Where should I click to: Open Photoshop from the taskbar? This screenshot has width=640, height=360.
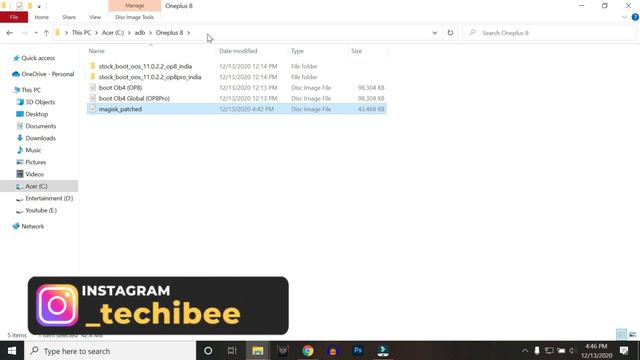[x=358, y=351]
